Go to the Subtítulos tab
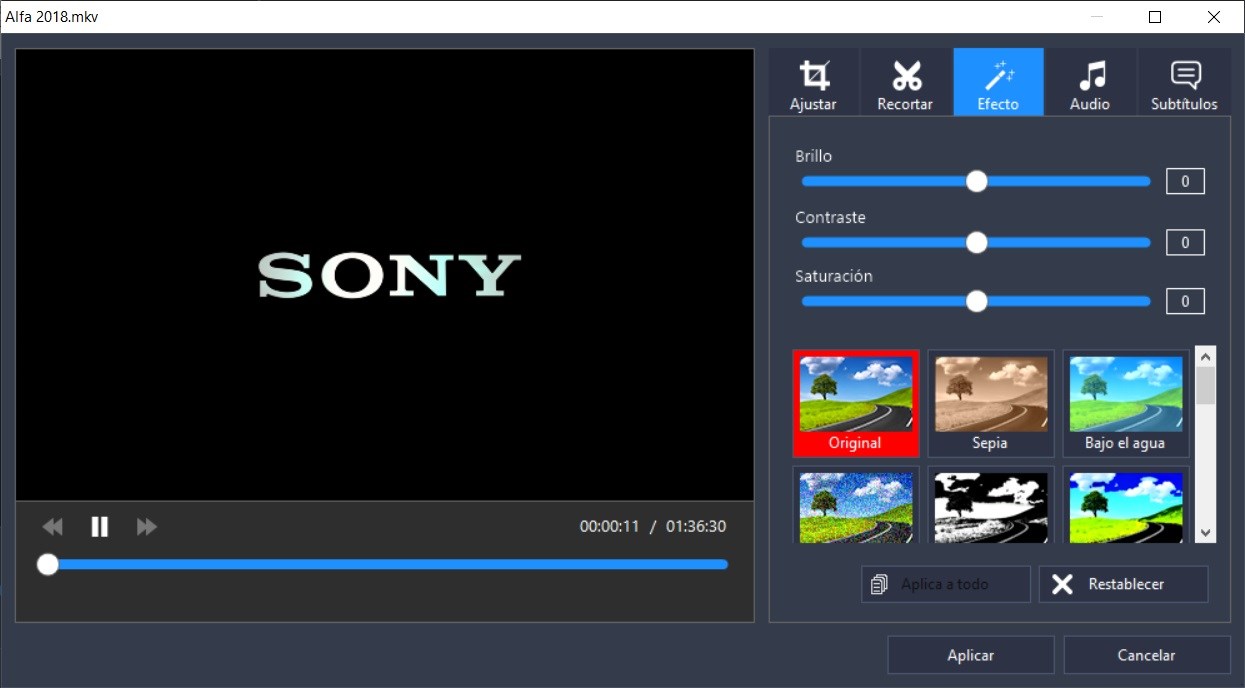Image resolution: width=1245 pixels, height=688 pixels. [x=1184, y=82]
